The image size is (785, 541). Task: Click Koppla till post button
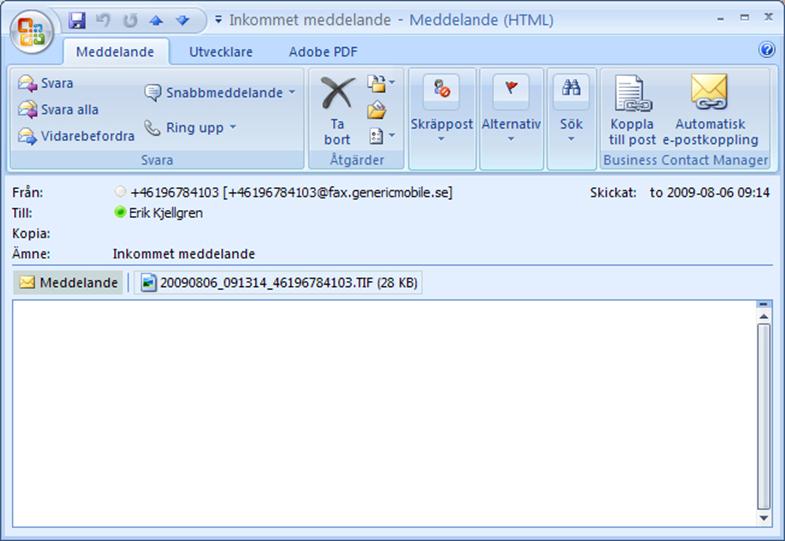632,111
